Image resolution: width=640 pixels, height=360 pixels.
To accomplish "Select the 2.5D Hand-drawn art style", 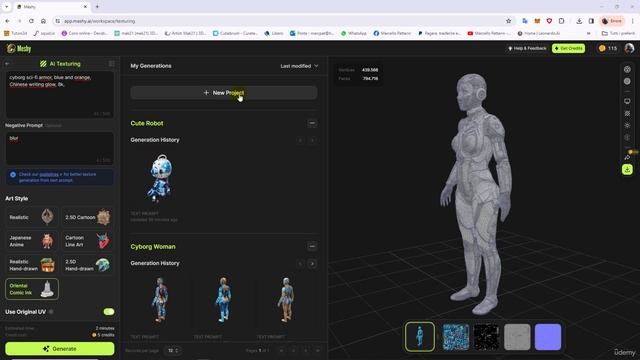I will [88, 265].
